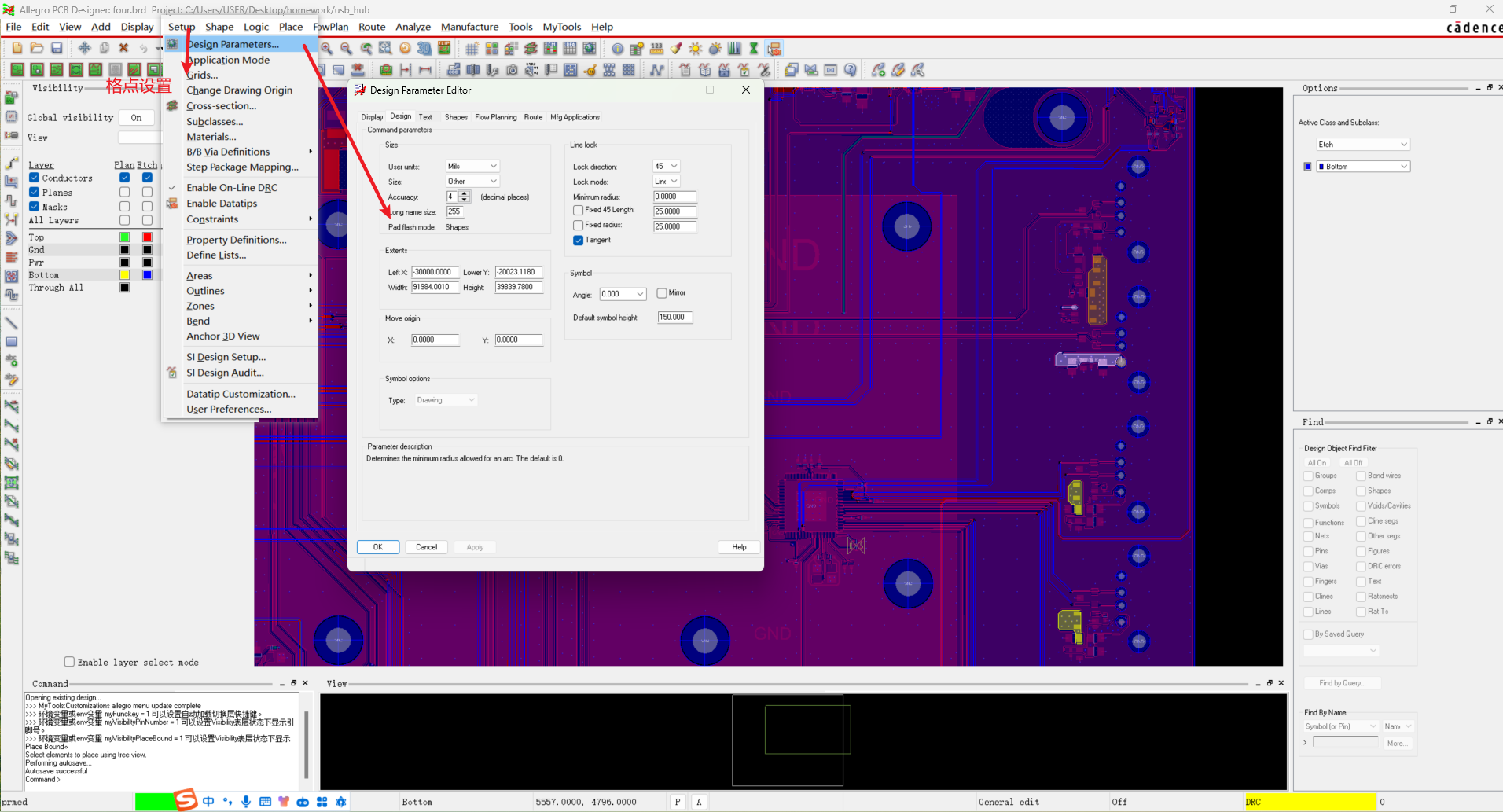Click the 123 measure icon
The width and height of the screenshot is (1503, 812).
(x=656, y=48)
